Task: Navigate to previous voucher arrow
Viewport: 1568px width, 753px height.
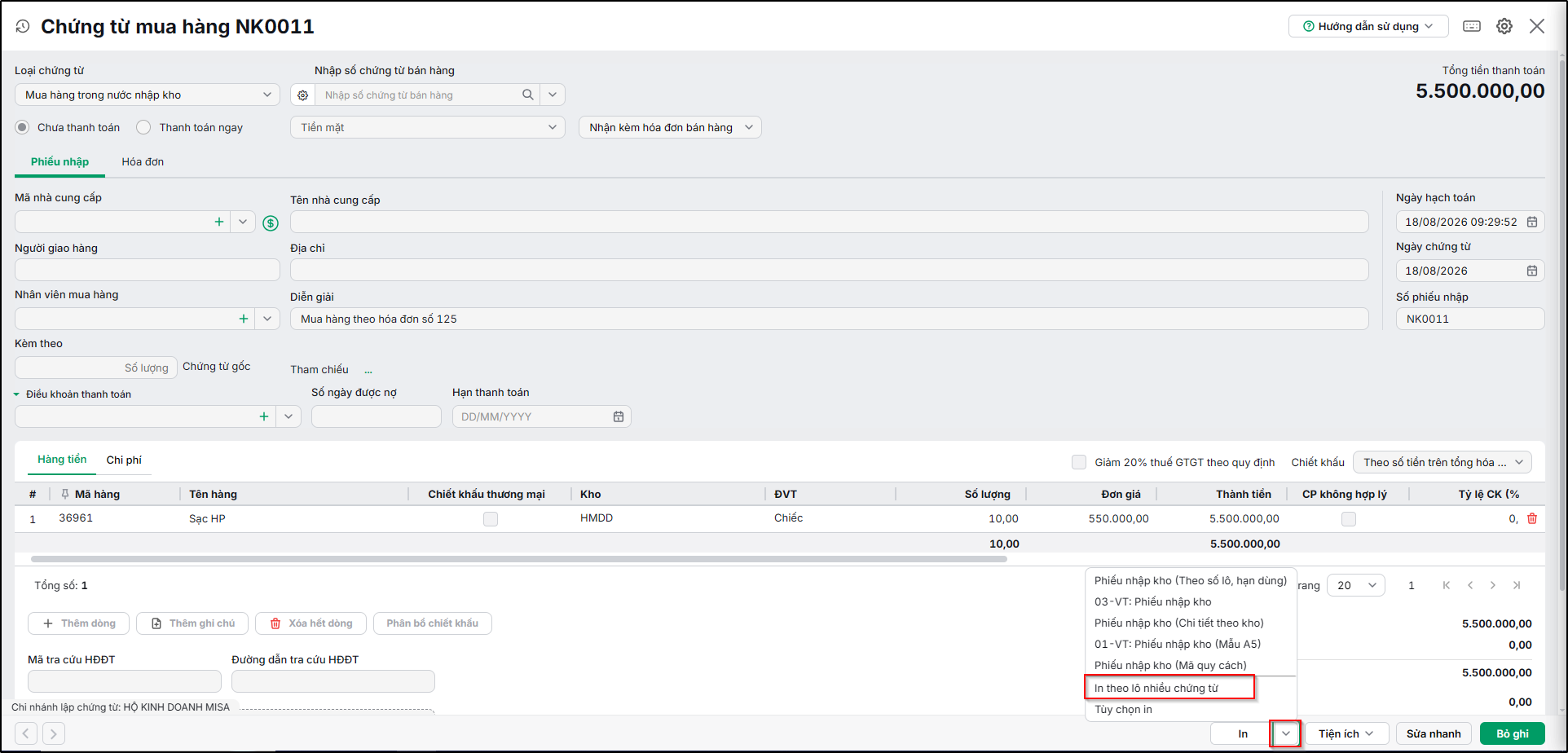Action: coord(26,733)
